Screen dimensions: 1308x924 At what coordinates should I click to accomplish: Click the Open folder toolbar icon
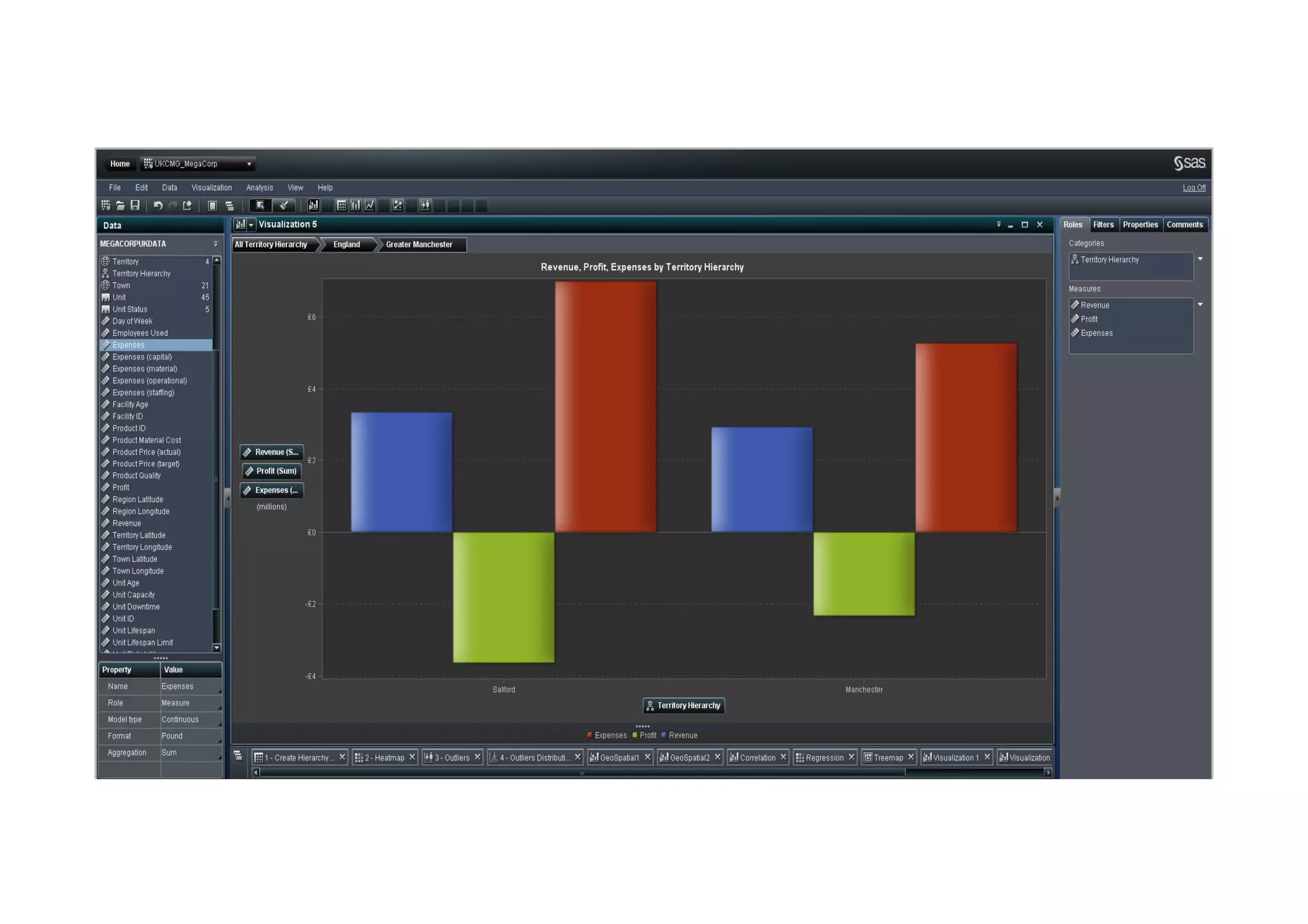click(x=120, y=206)
